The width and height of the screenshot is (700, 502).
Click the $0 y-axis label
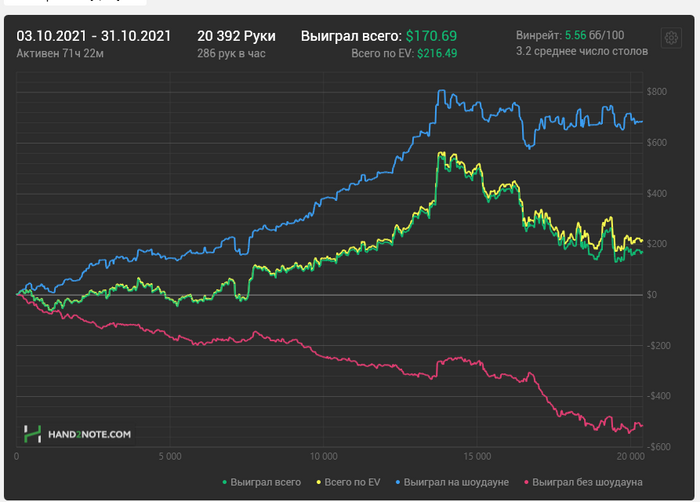(x=652, y=295)
